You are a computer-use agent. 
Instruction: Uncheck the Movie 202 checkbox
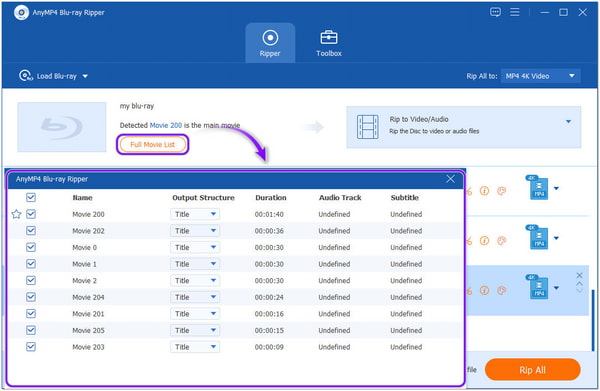31,231
